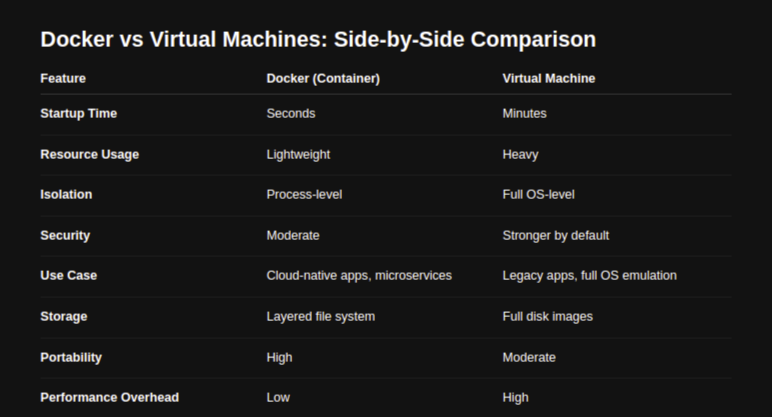Click the Isolation row label

click(66, 194)
